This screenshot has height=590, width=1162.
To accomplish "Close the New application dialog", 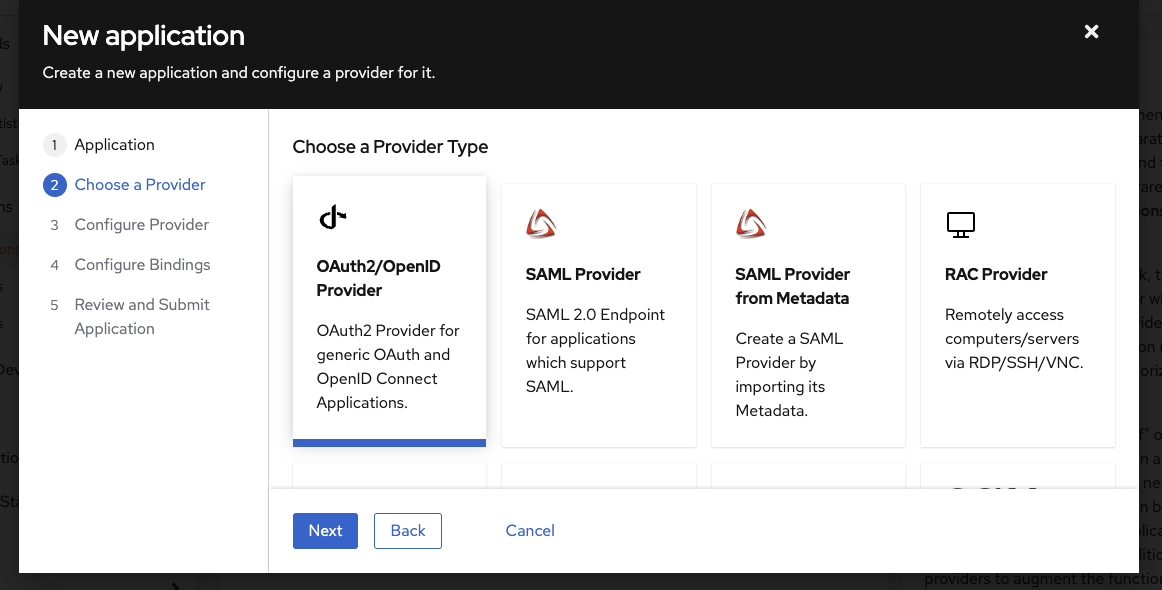I will point(1092,32).
